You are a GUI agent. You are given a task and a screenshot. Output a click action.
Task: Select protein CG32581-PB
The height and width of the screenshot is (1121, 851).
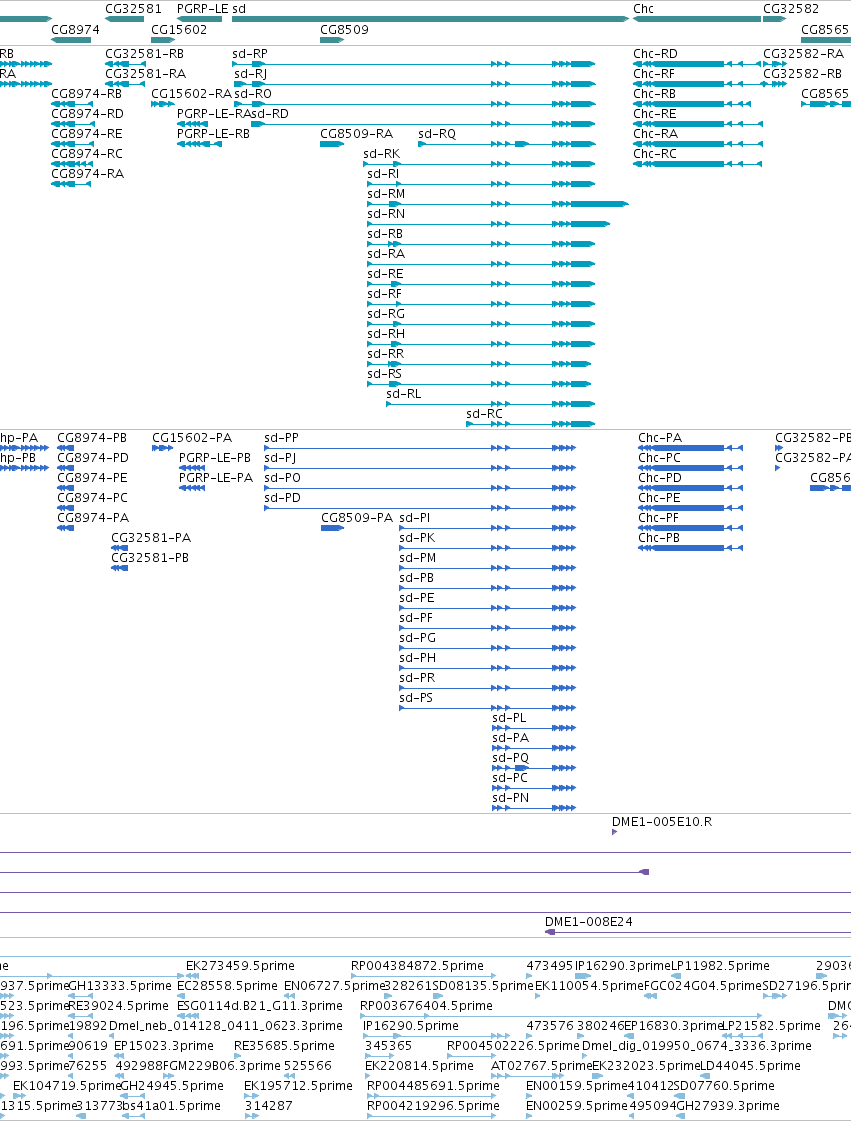119,568
